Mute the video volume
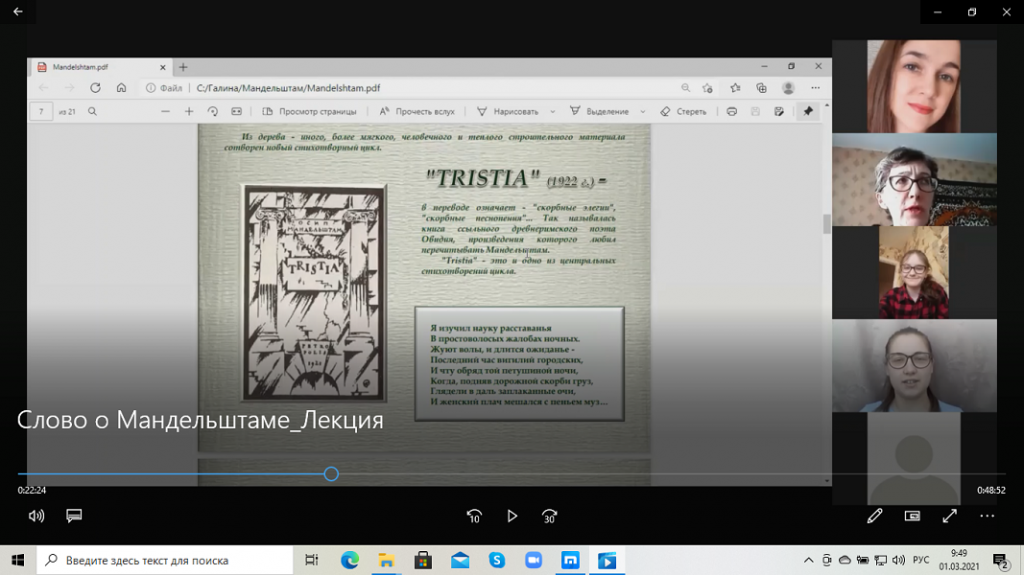The image size is (1024, 575). tap(37, 516)
